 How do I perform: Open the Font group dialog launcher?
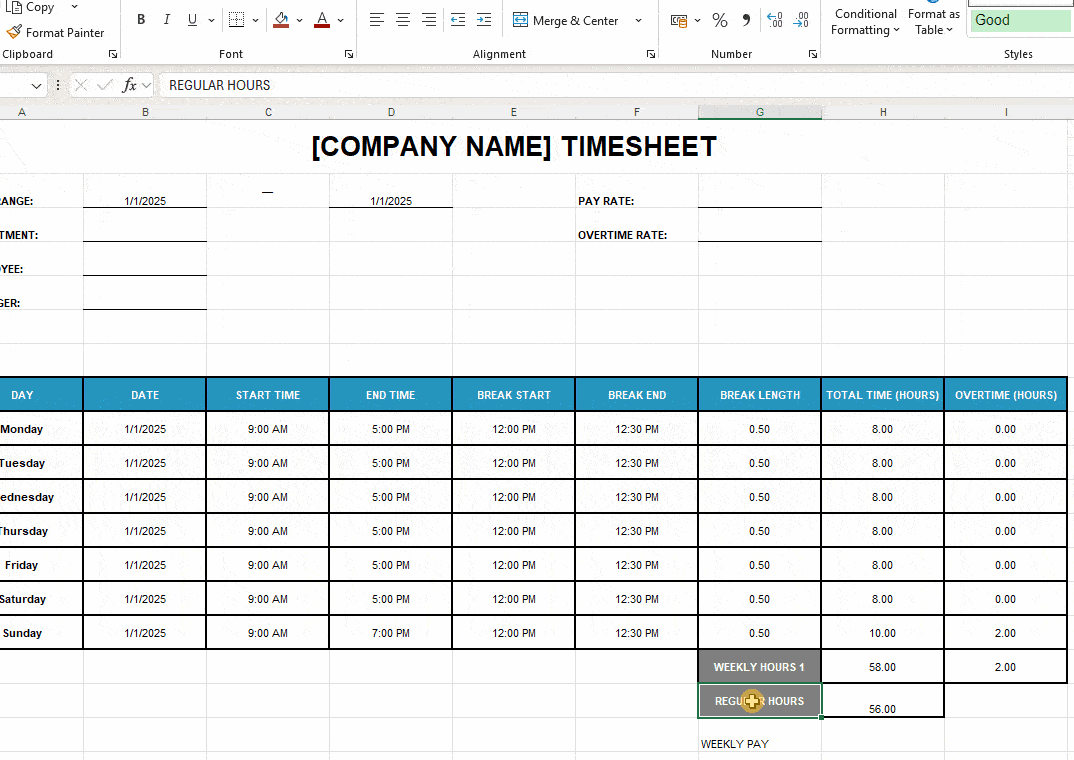[348, 54]
